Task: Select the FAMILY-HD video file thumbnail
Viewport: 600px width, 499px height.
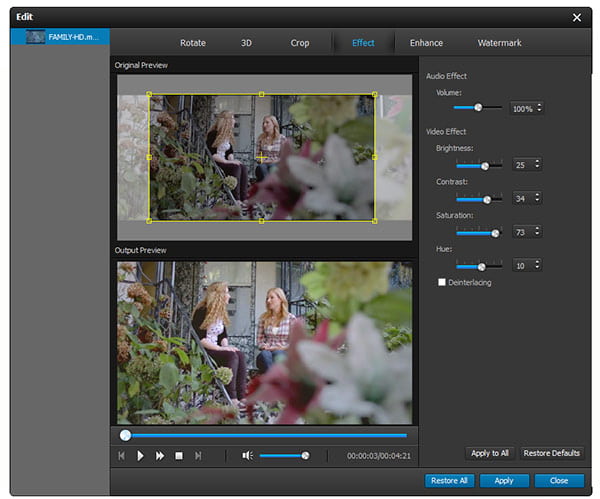Action: click(36, 37)
